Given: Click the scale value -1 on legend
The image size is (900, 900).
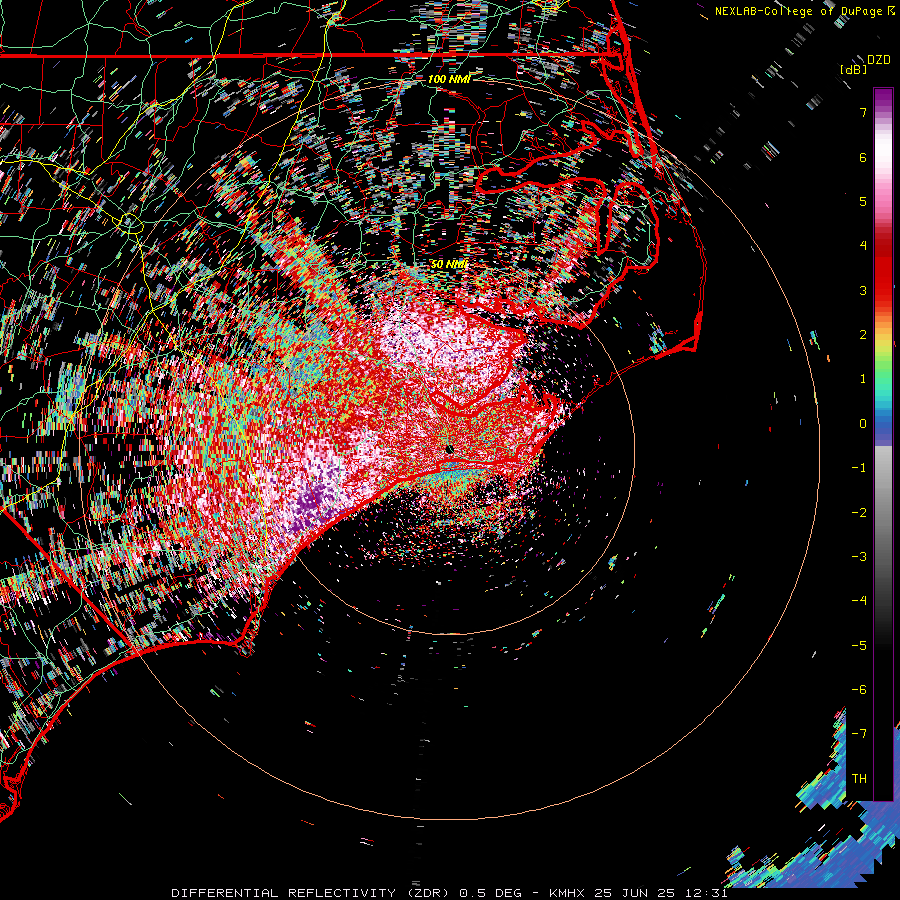Looking at the screenshot, I should pos(859,468).
